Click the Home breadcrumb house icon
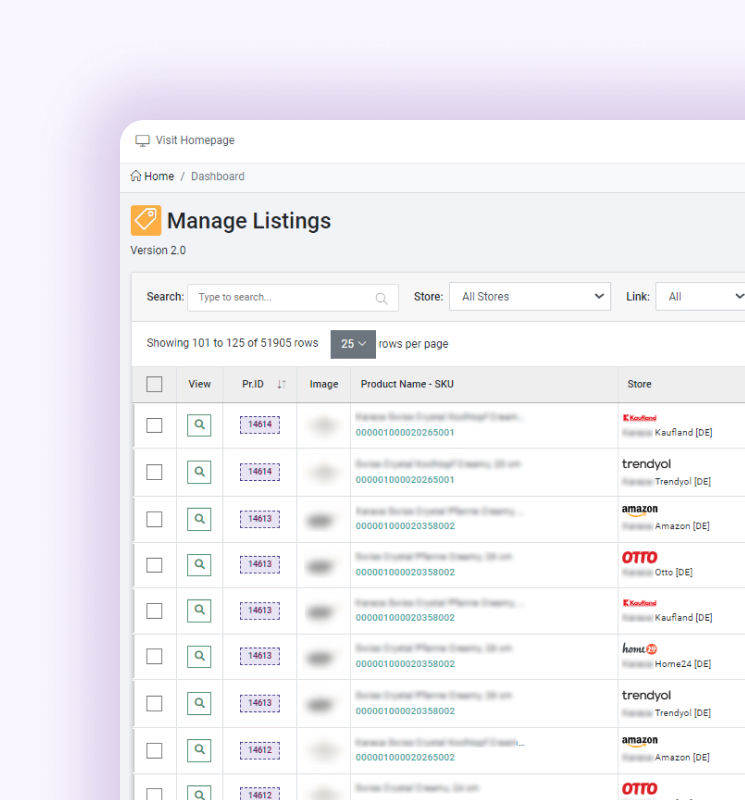Image resolution: width=745 pixels, height=800 pixels. [x=136, y=176]
